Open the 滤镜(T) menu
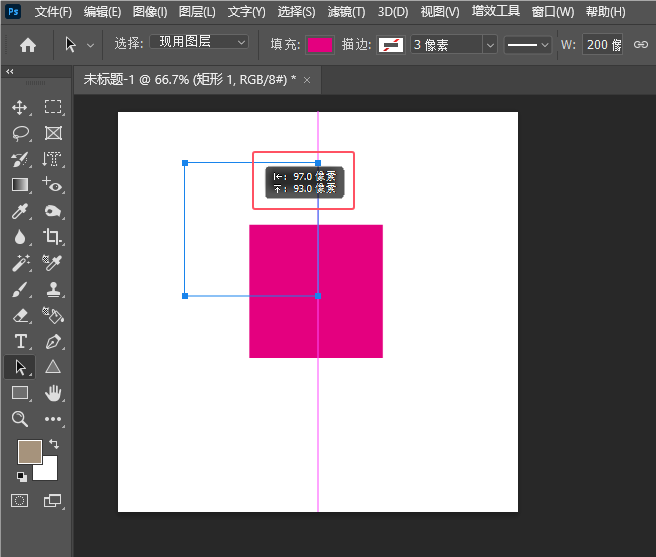The image size is (656, 557). coord(345,12)
